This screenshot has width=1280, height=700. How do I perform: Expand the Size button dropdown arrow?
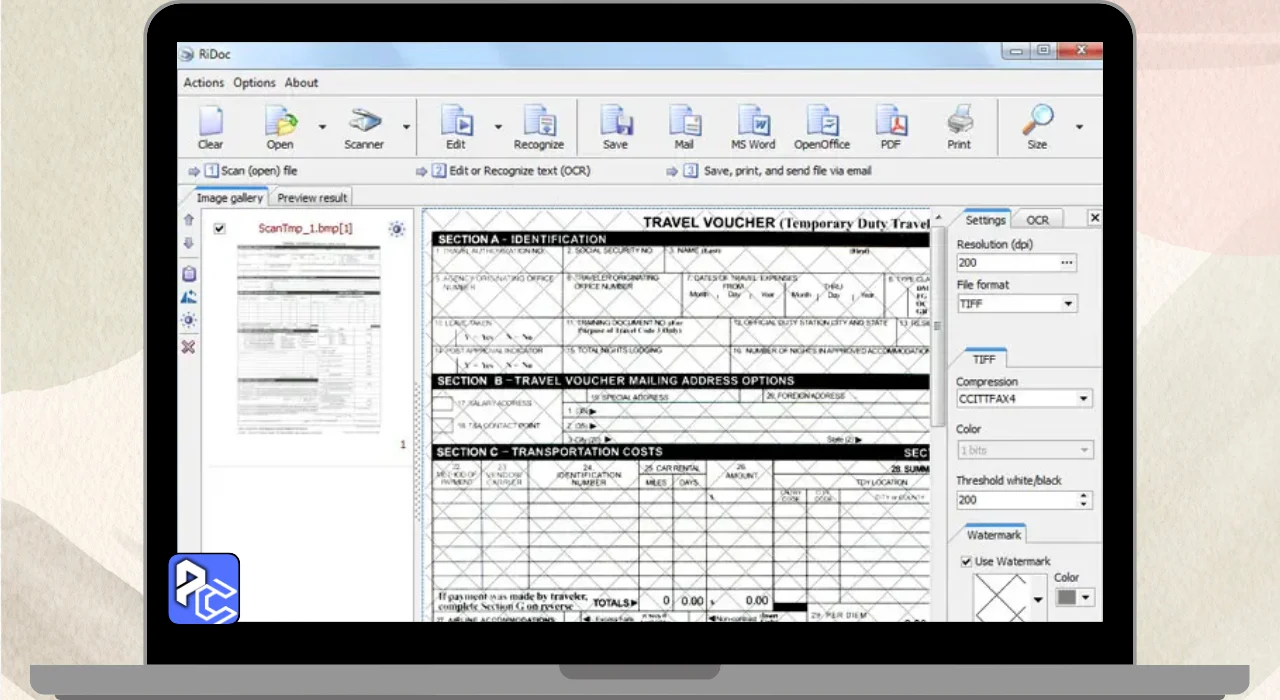coord(1079,127)
